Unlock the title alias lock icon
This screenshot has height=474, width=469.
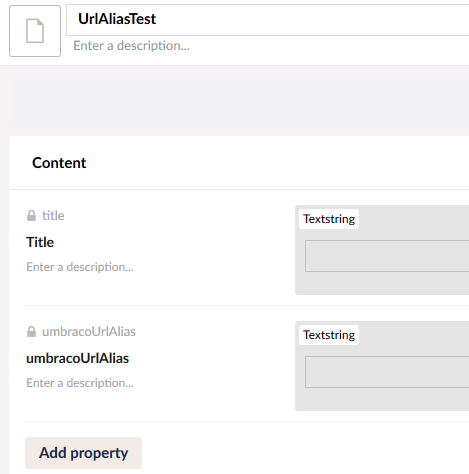click(31, 216)
